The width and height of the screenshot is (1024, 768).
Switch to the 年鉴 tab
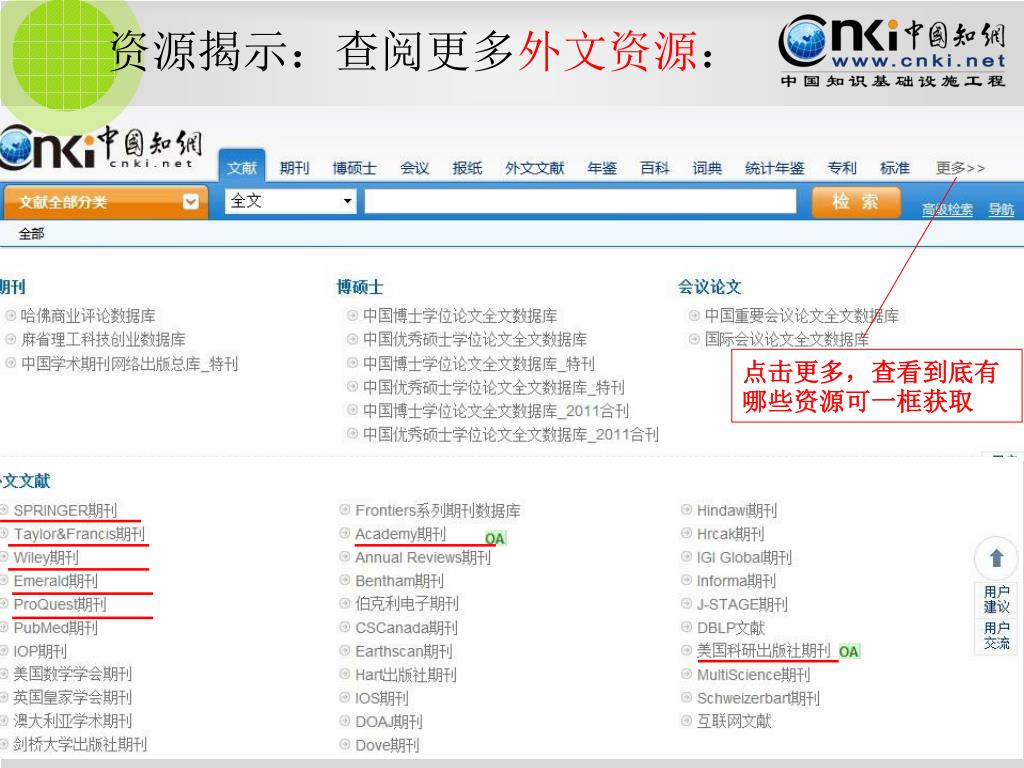pyautogui.click(x=602, y=168)
